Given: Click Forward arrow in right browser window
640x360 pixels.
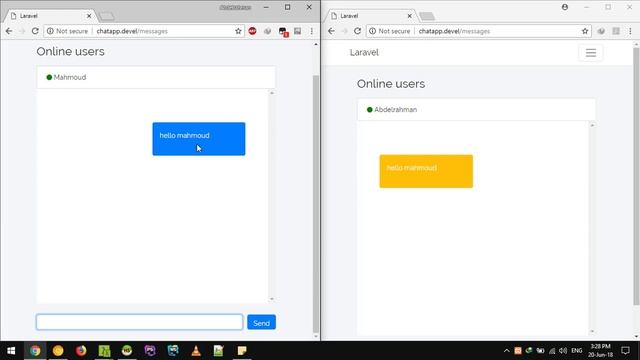Looking at the screenshot, I should point(344,31).
